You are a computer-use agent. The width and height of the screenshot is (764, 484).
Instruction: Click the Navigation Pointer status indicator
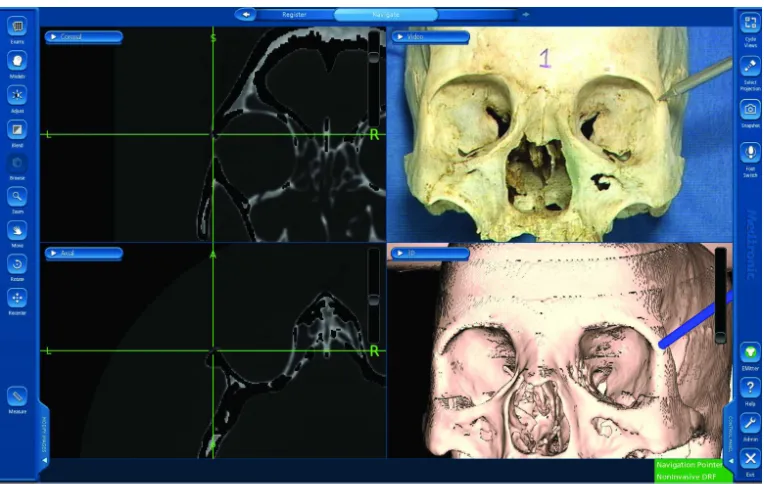pos(689,465)
